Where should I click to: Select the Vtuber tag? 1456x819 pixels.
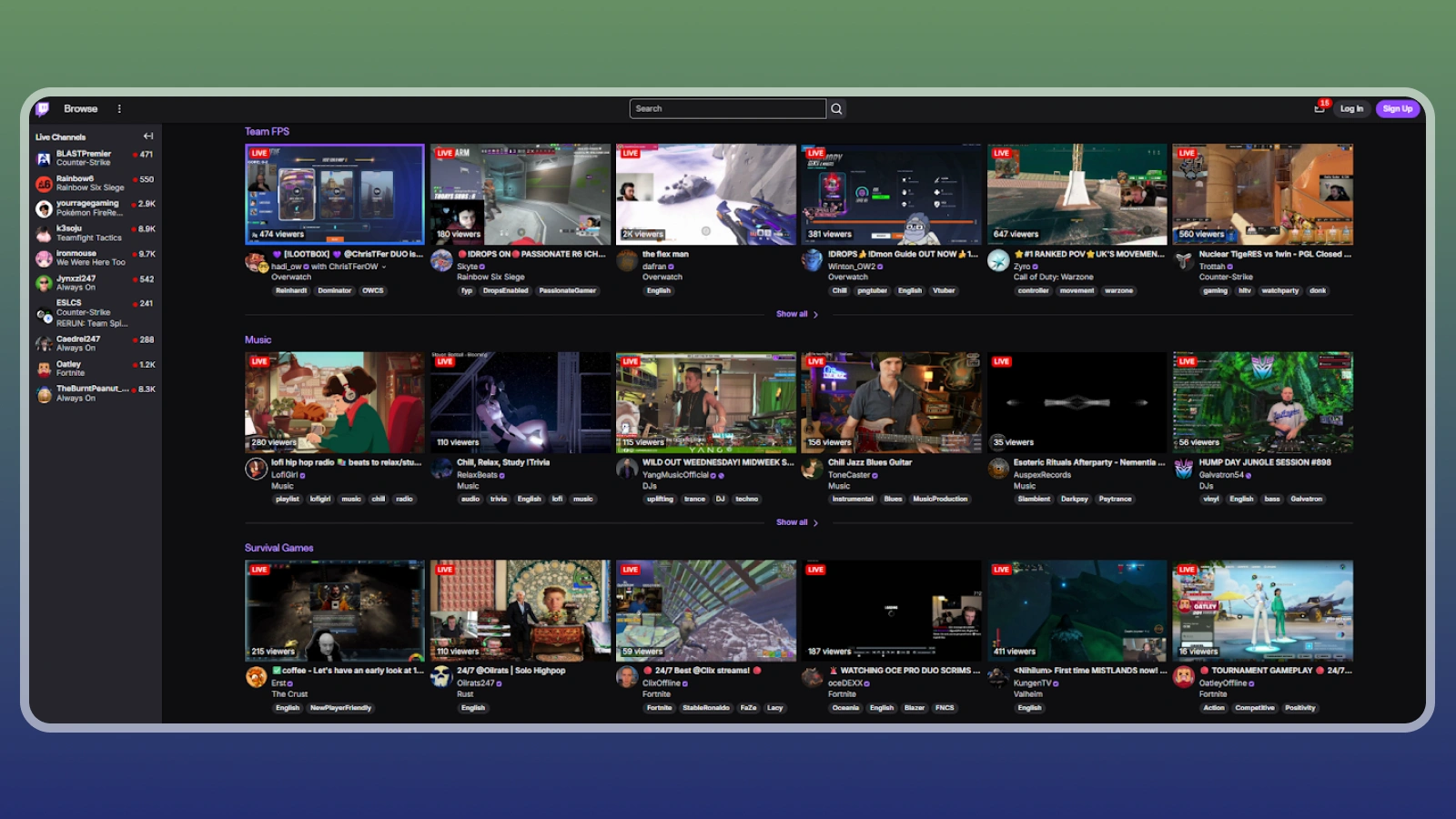tap(944, 291)
